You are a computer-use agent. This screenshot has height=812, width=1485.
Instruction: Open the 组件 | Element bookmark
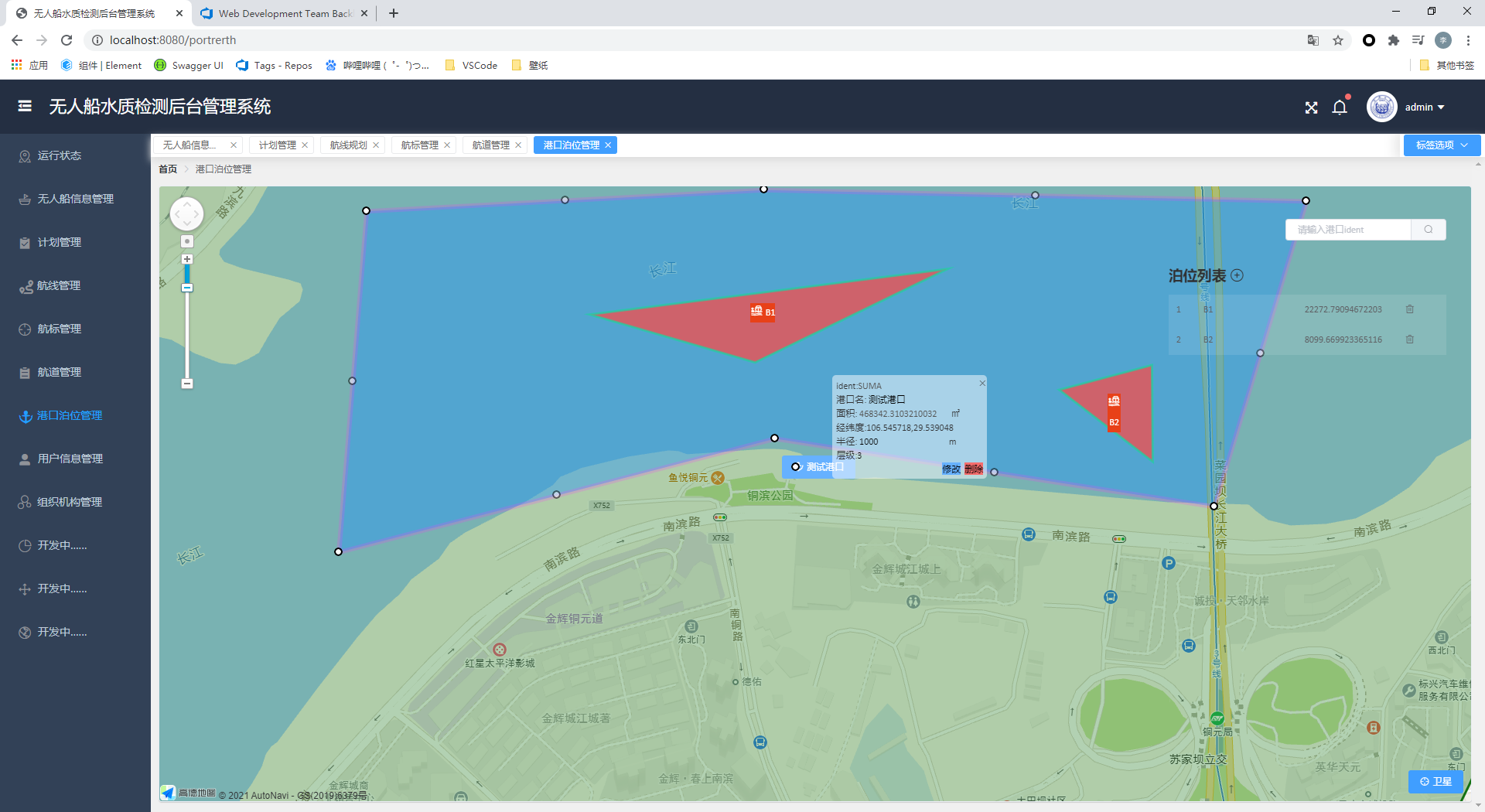click(x=101, y=65)
